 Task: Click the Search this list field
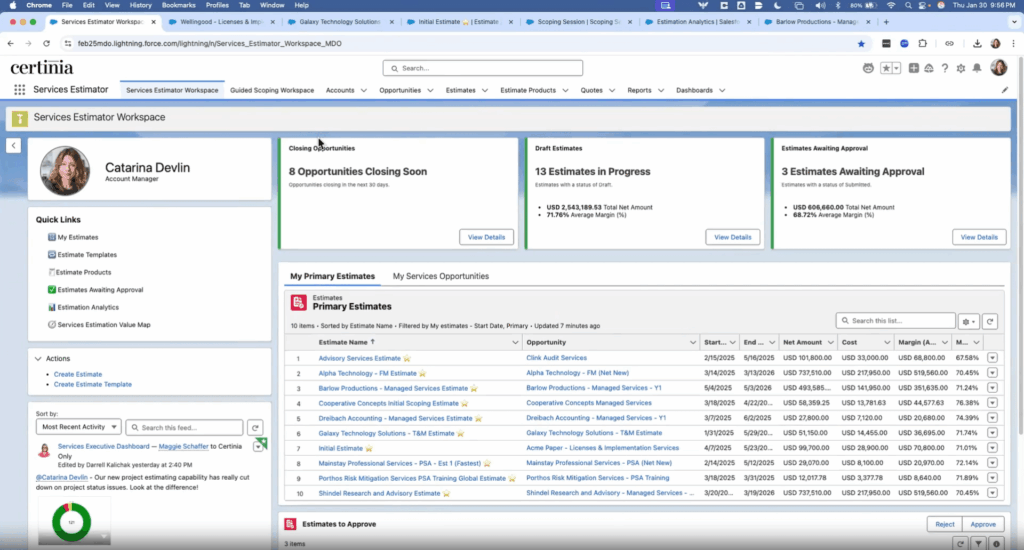(x=895, y=321)
